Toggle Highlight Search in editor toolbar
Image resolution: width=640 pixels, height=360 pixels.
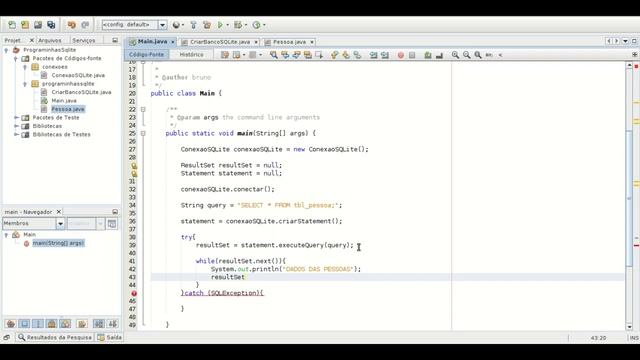pos(308,55)
